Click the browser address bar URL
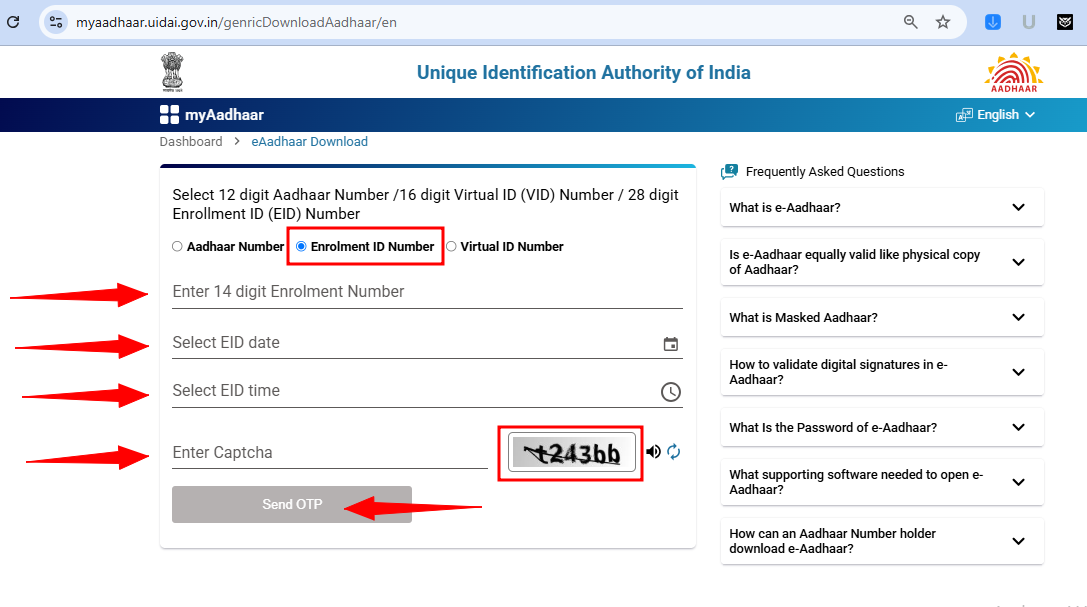The image size is (1087, 607). tap(236, 22)
